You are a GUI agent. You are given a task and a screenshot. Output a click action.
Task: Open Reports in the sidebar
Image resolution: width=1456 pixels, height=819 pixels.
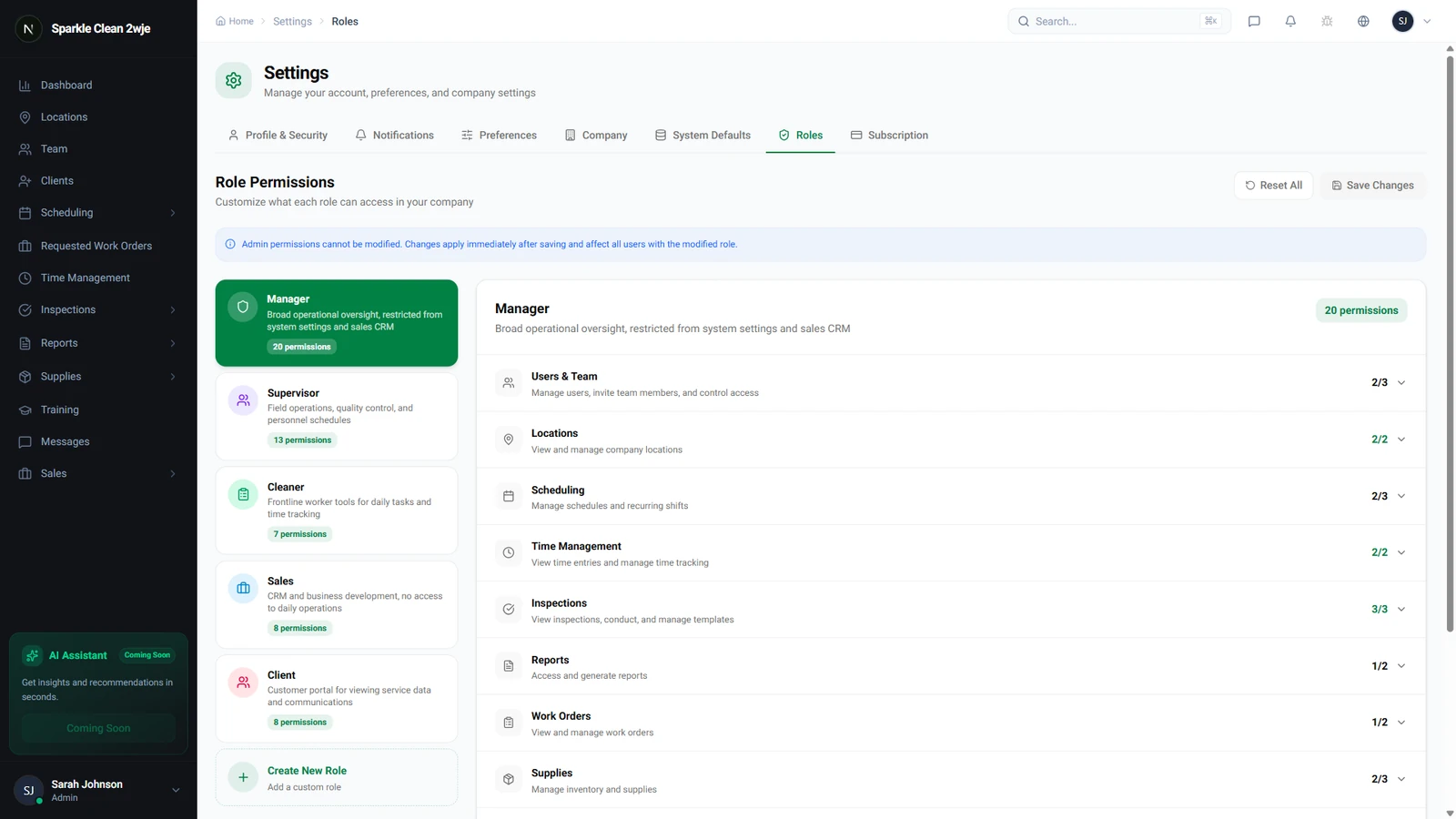click(98, 344)
